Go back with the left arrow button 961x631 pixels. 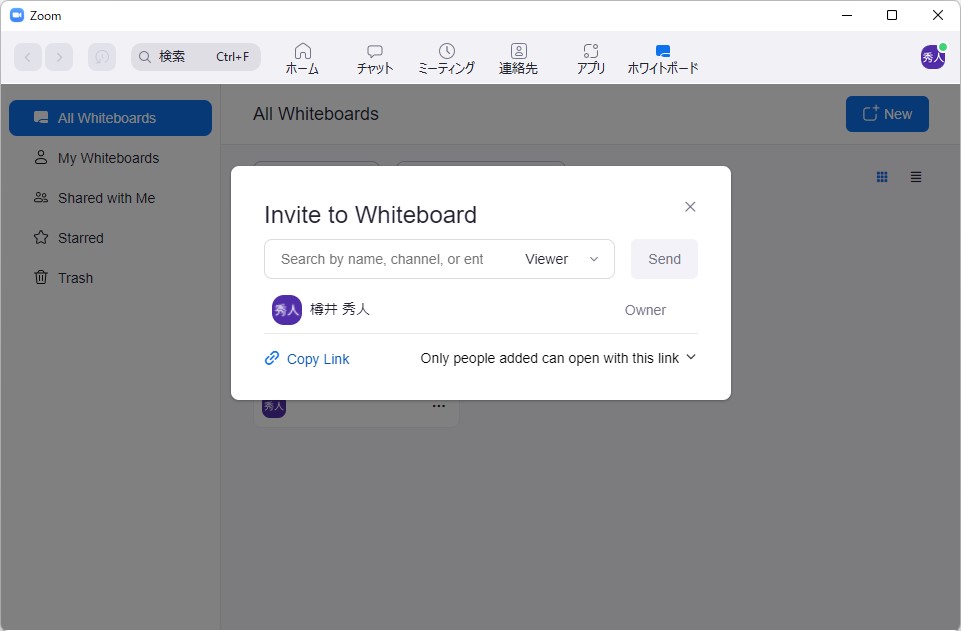pos(28,57)
